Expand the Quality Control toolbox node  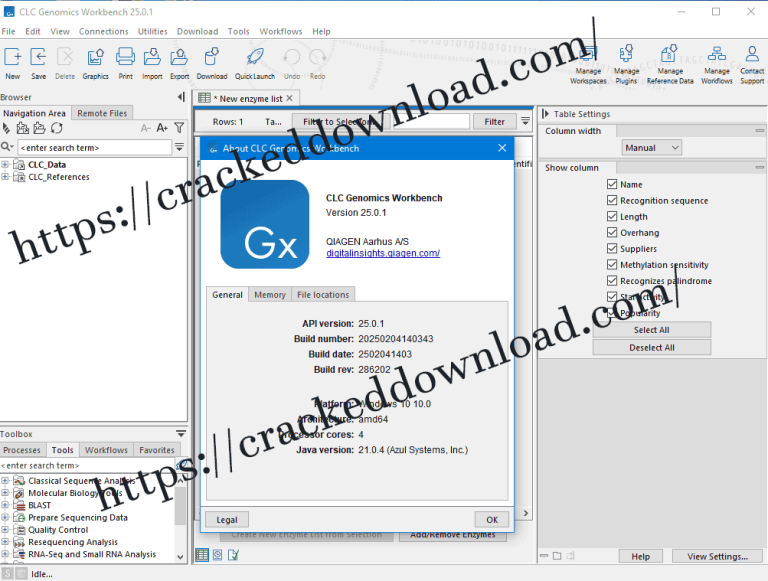point(5,529)
